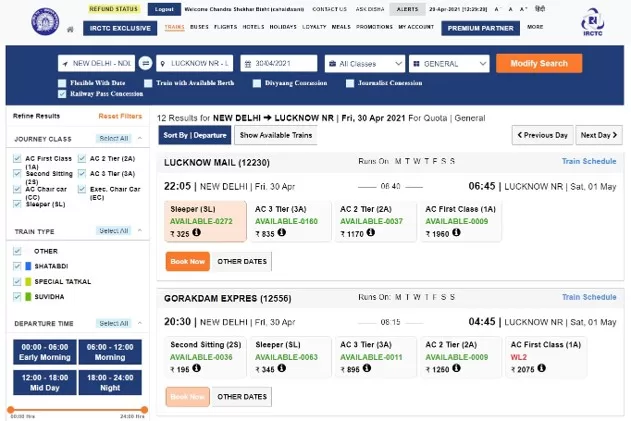
Task: Open GENERAL quota dropdown
Action: click(x=449, y=64)
